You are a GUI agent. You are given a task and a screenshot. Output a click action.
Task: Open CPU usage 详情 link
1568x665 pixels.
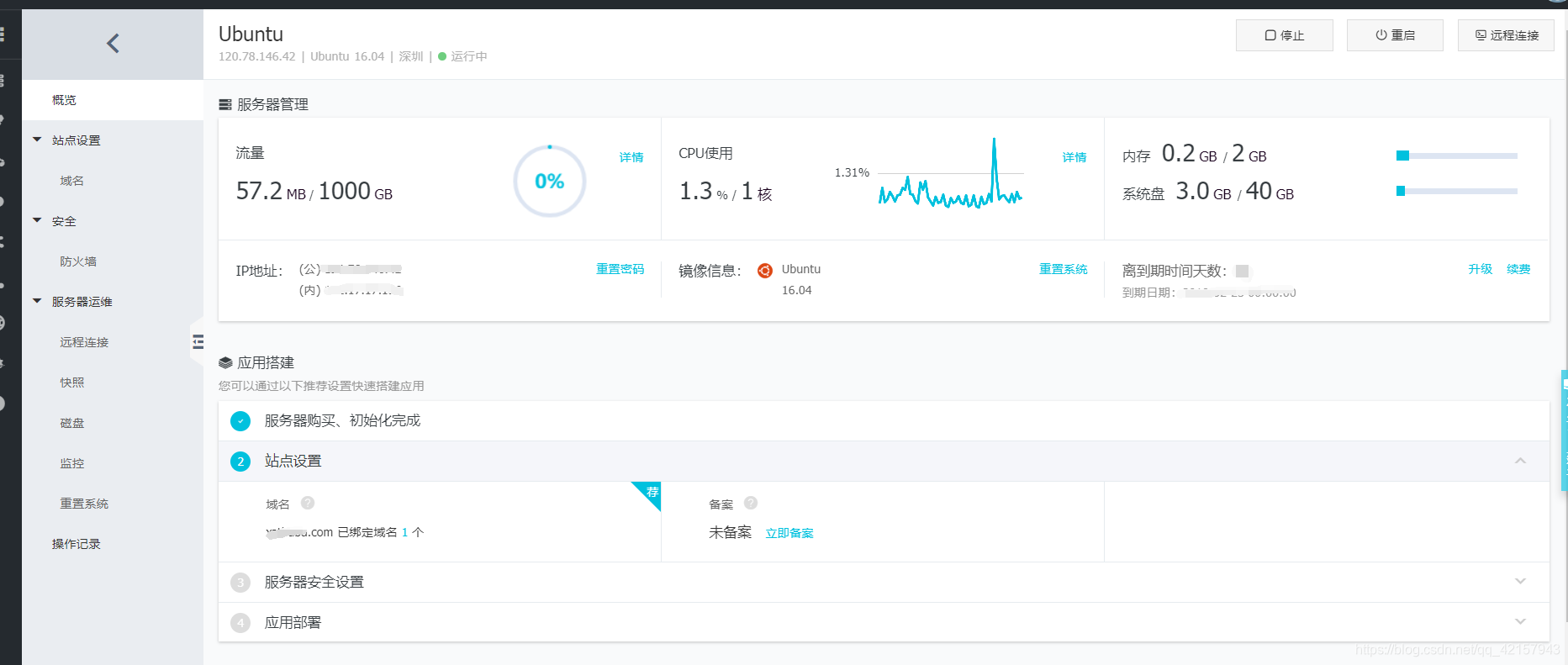click(1074, 157)
